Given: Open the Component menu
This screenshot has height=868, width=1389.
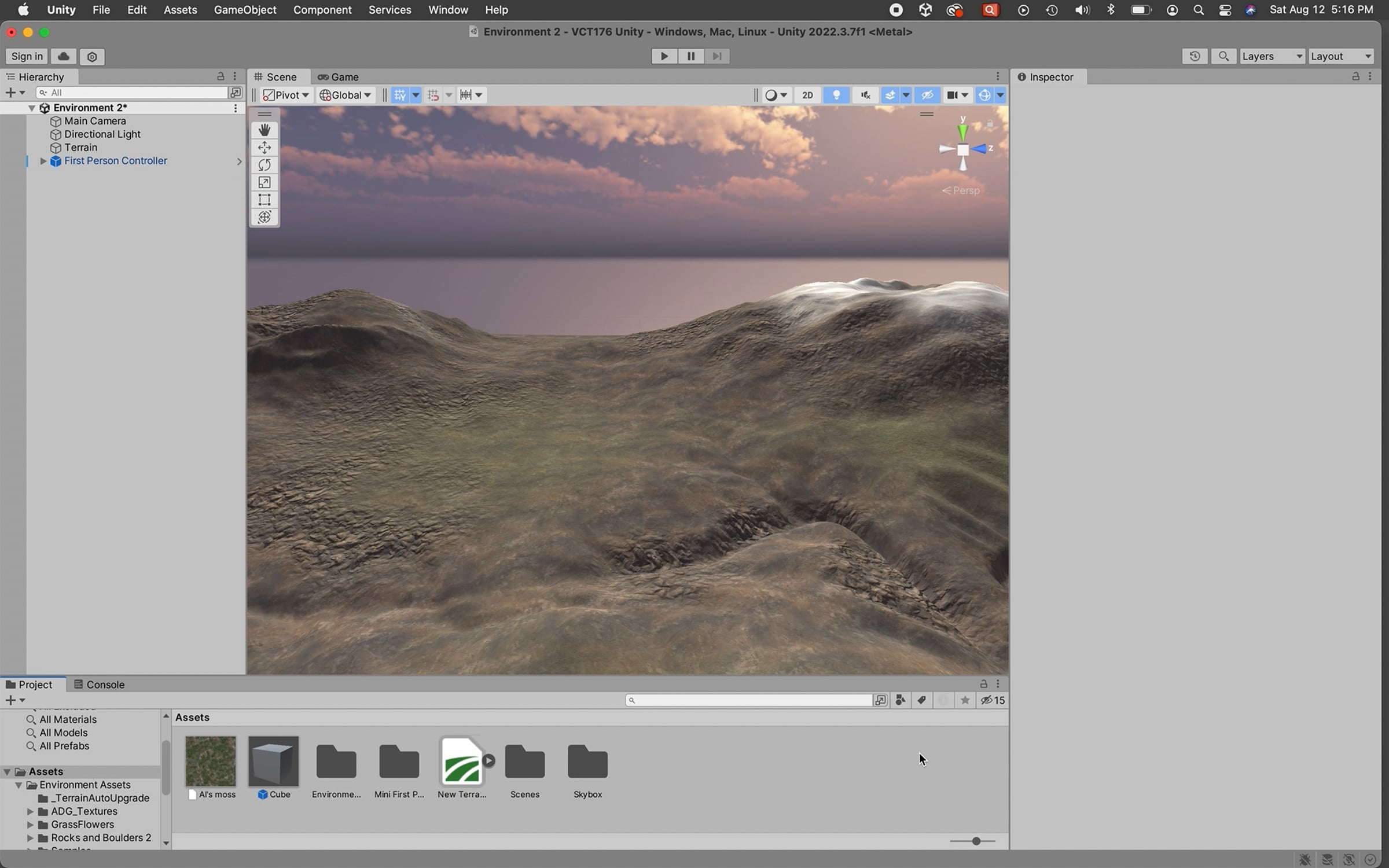Looking at the screenshot, I should click(322, 10).
